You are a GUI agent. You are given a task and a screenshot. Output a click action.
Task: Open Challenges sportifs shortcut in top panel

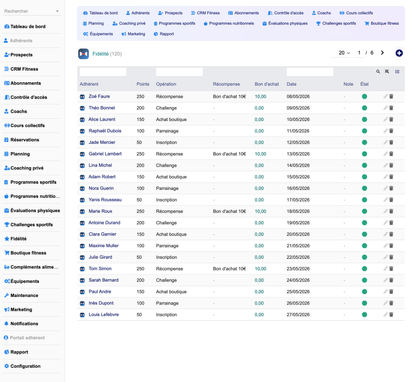click(336, 23)
